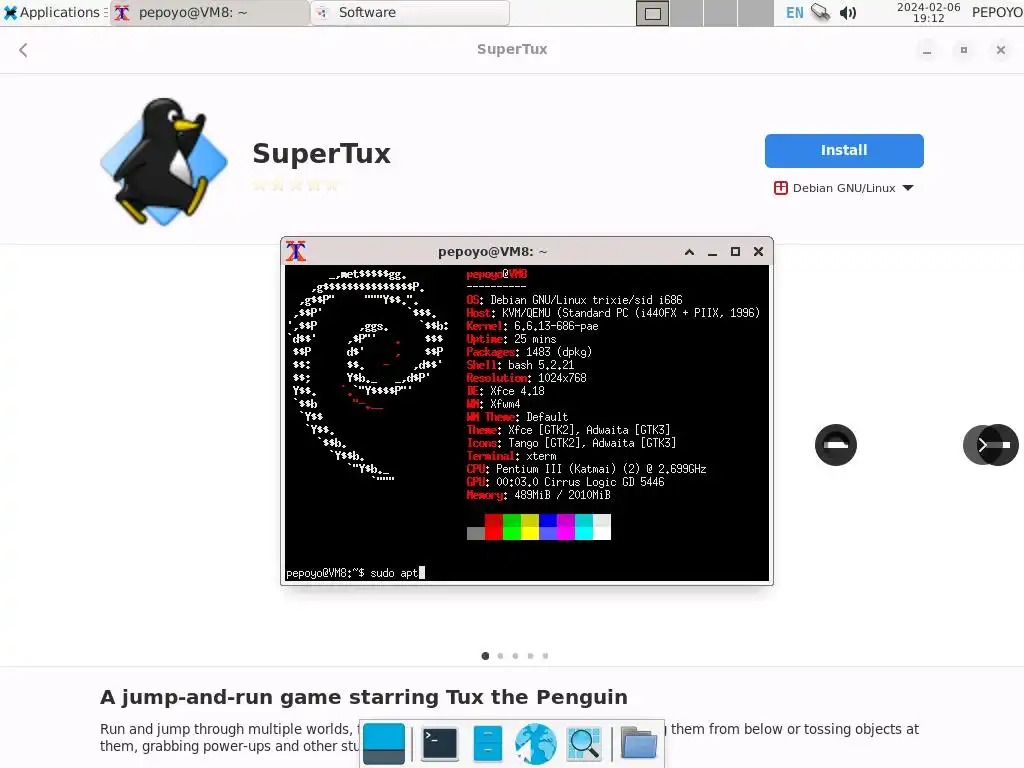Roll up the xterm window with caret
Image resolution: width=1024 pixels, height=768 pixels.
[x=689, y=251]
